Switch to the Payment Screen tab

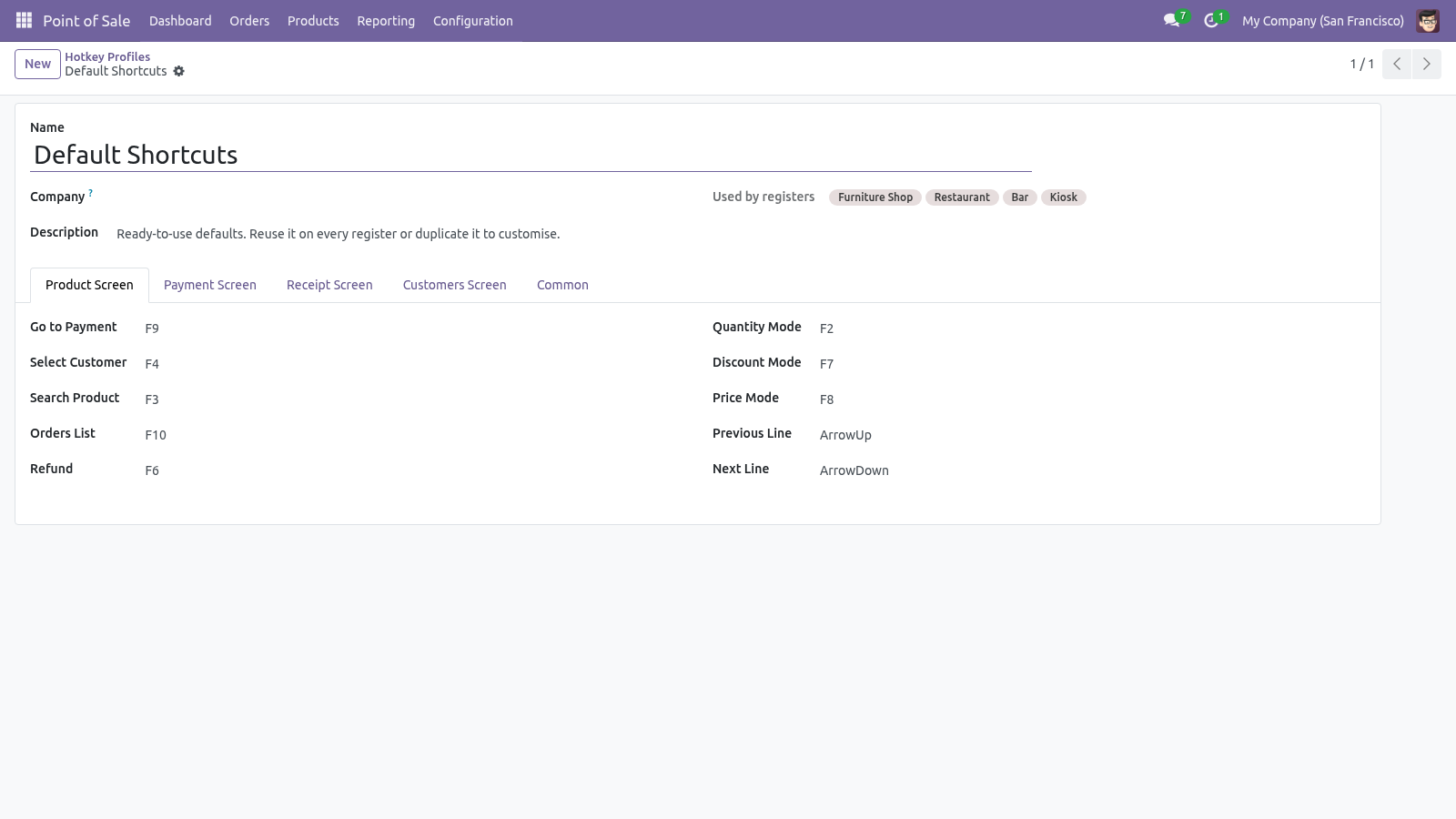tap(210, 285)
